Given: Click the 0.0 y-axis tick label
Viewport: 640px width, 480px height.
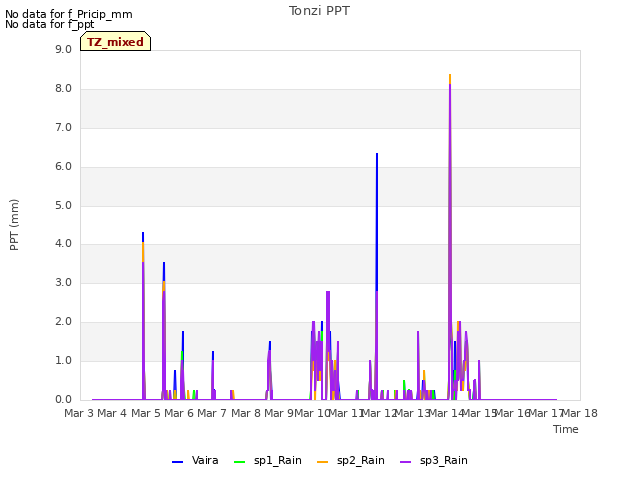Looking at the screenshot, I should pos(63,400).
